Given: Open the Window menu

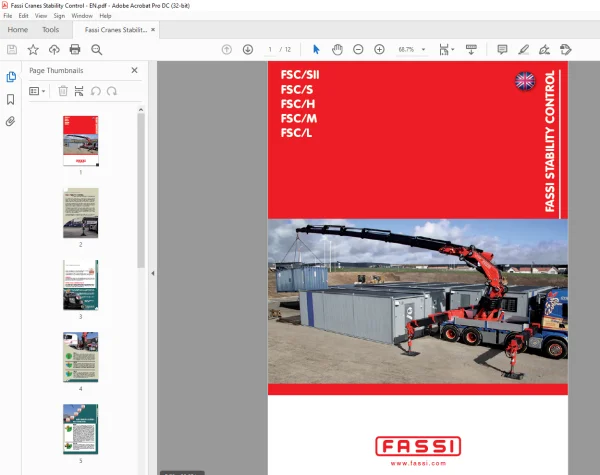Looking at the screenshot, I should point(82,16).
